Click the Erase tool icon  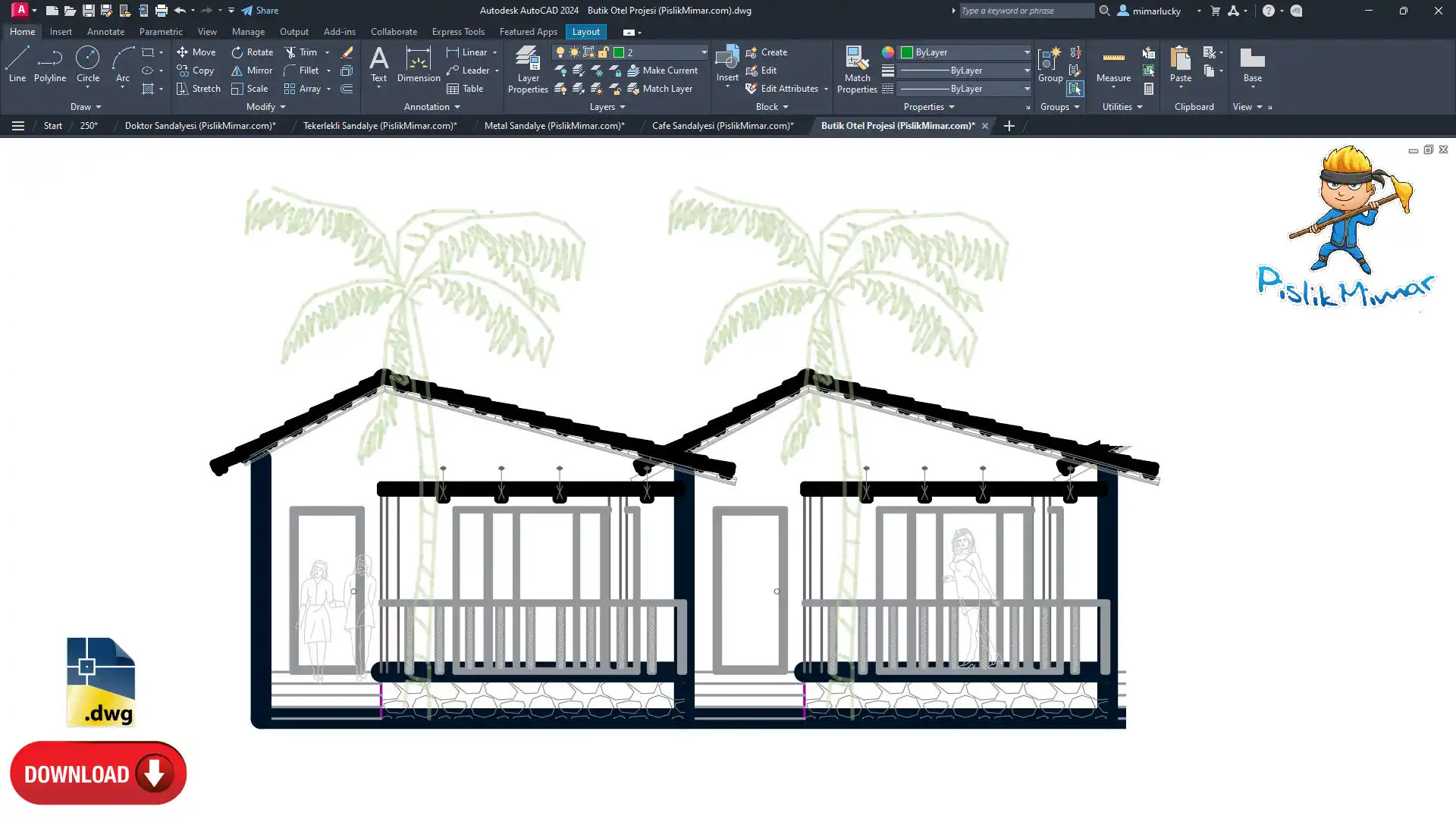point(347,52)
